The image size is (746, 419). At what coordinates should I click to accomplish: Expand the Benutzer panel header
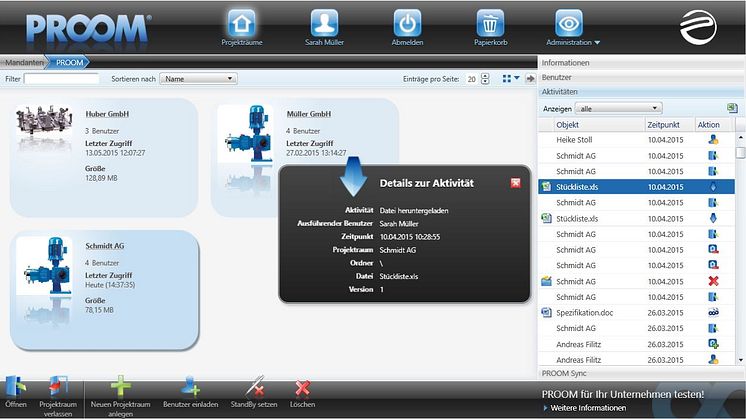tap(641, 77)
